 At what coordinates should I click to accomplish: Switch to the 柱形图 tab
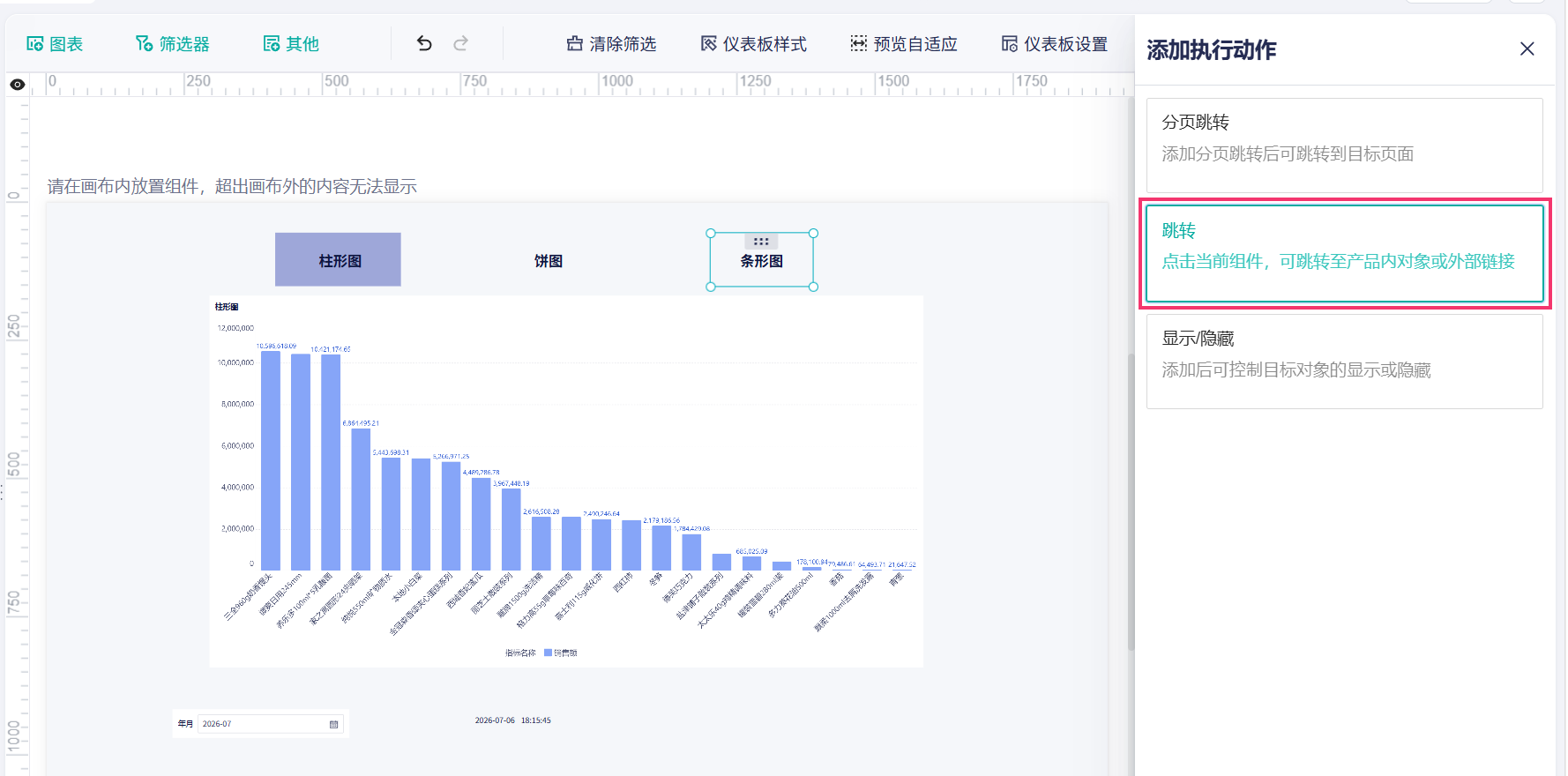coord(338,259)
